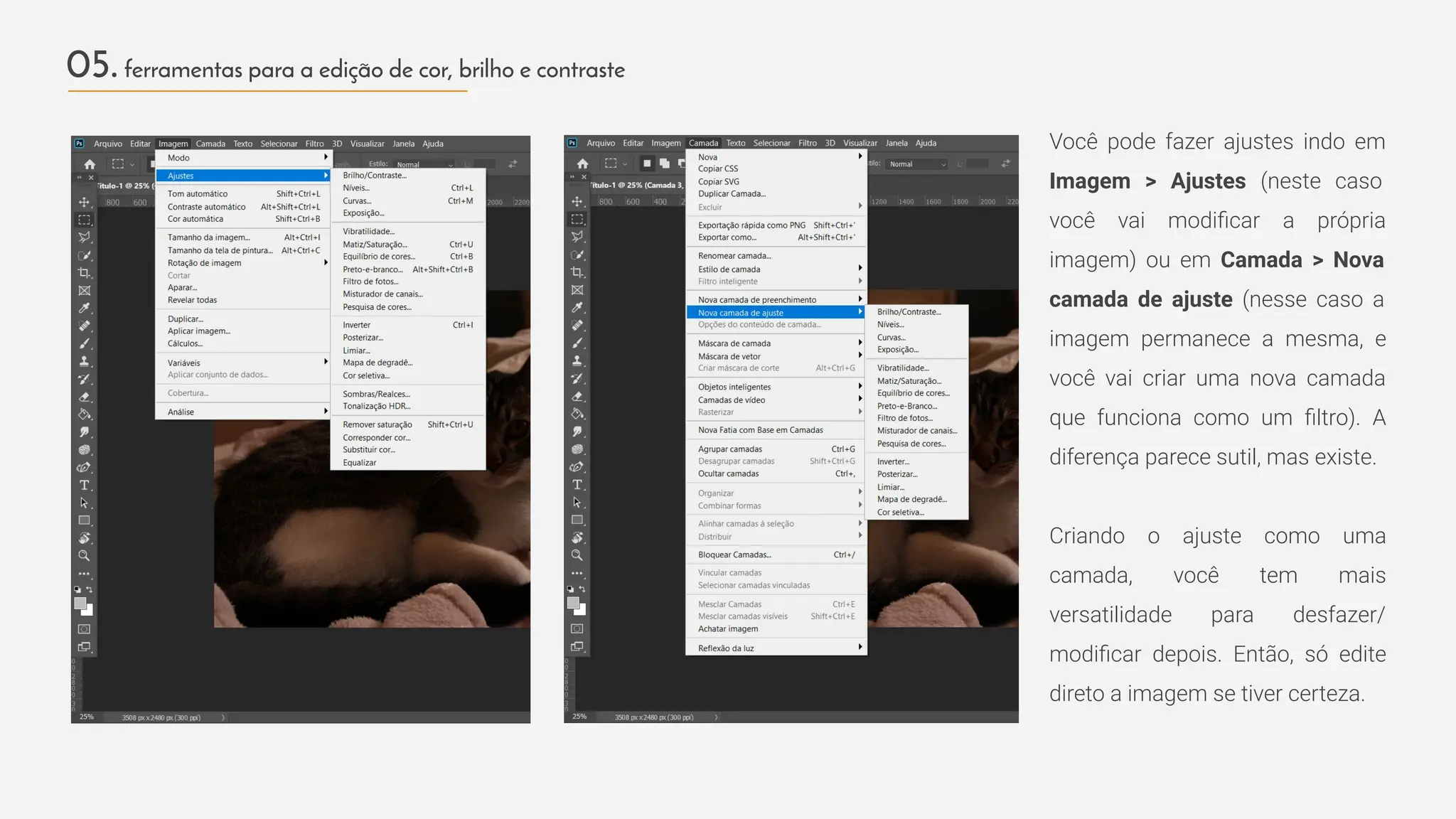1456x819 pixels.
Task: Expand the status bar arrow in left screenshot
Action: (223, 717)
